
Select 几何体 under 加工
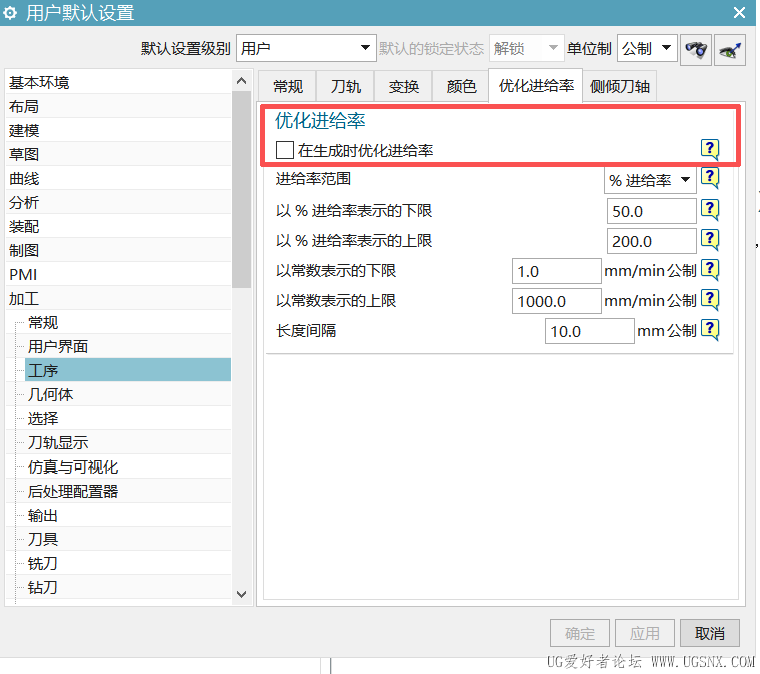point(128,394)
